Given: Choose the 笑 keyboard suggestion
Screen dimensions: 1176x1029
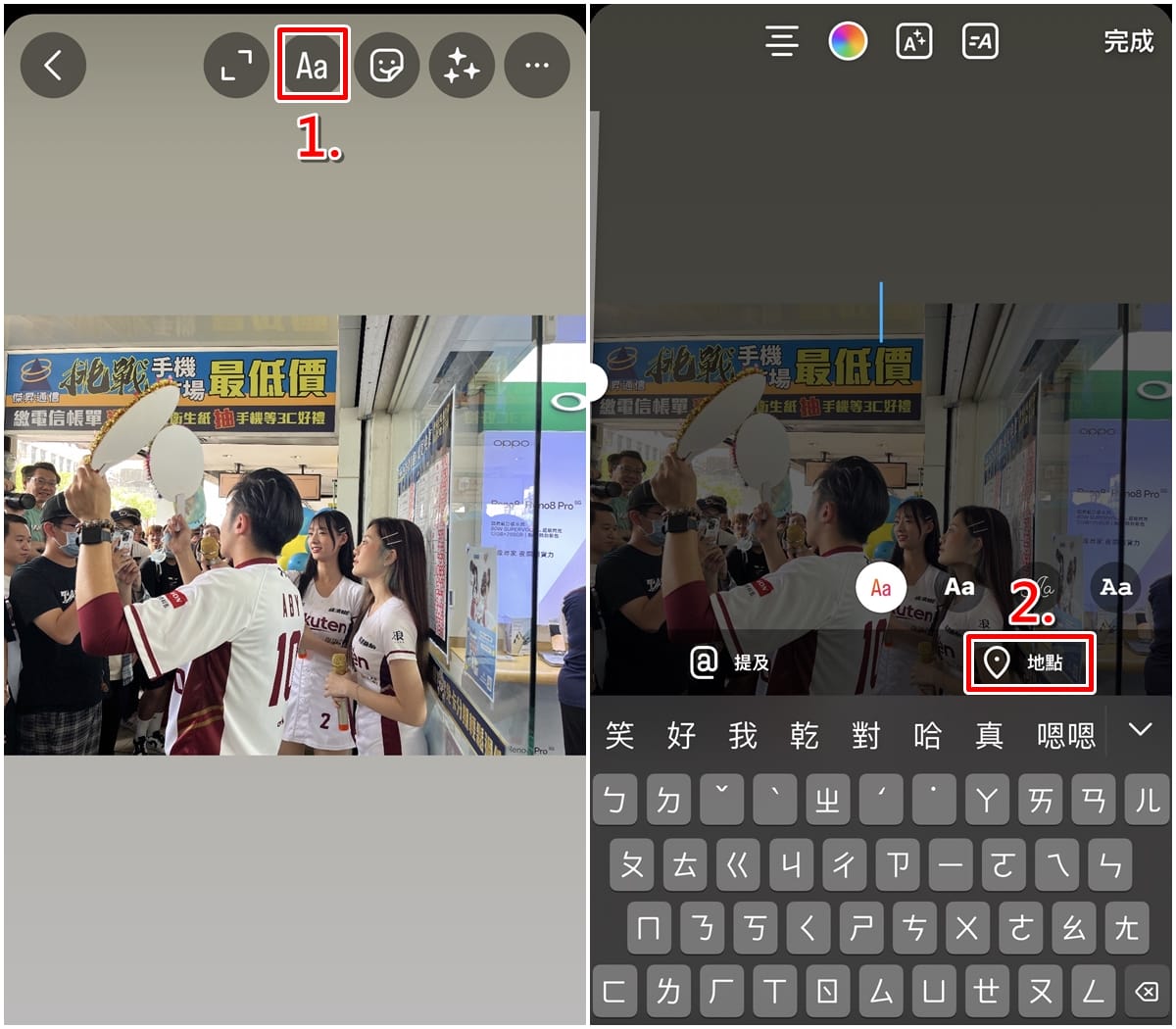Looking at the screenshot, I should pos(619,735).
